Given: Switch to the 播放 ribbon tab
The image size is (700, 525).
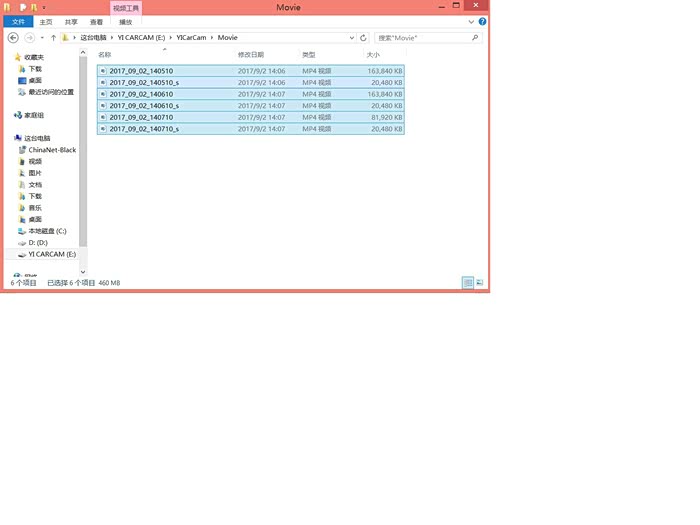Looking at the screenshot, I should pos(125,21).
